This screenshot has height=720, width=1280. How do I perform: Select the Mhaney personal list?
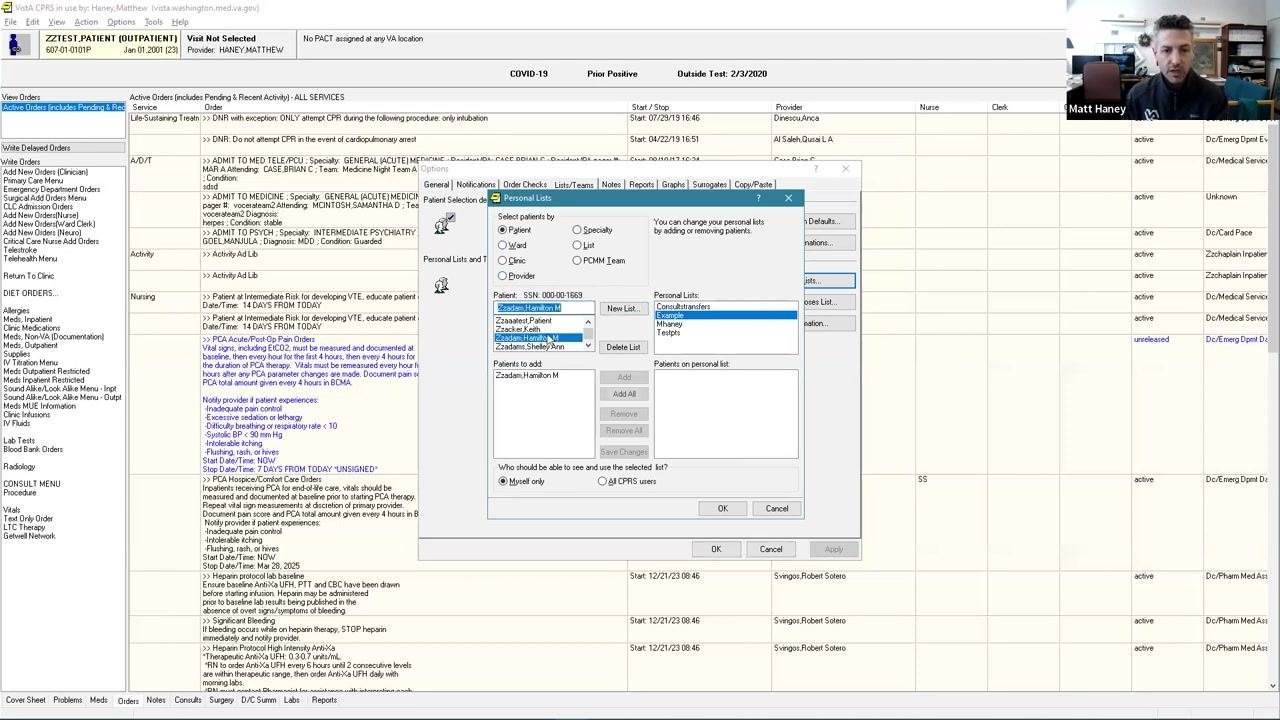(x=669, y=324)
